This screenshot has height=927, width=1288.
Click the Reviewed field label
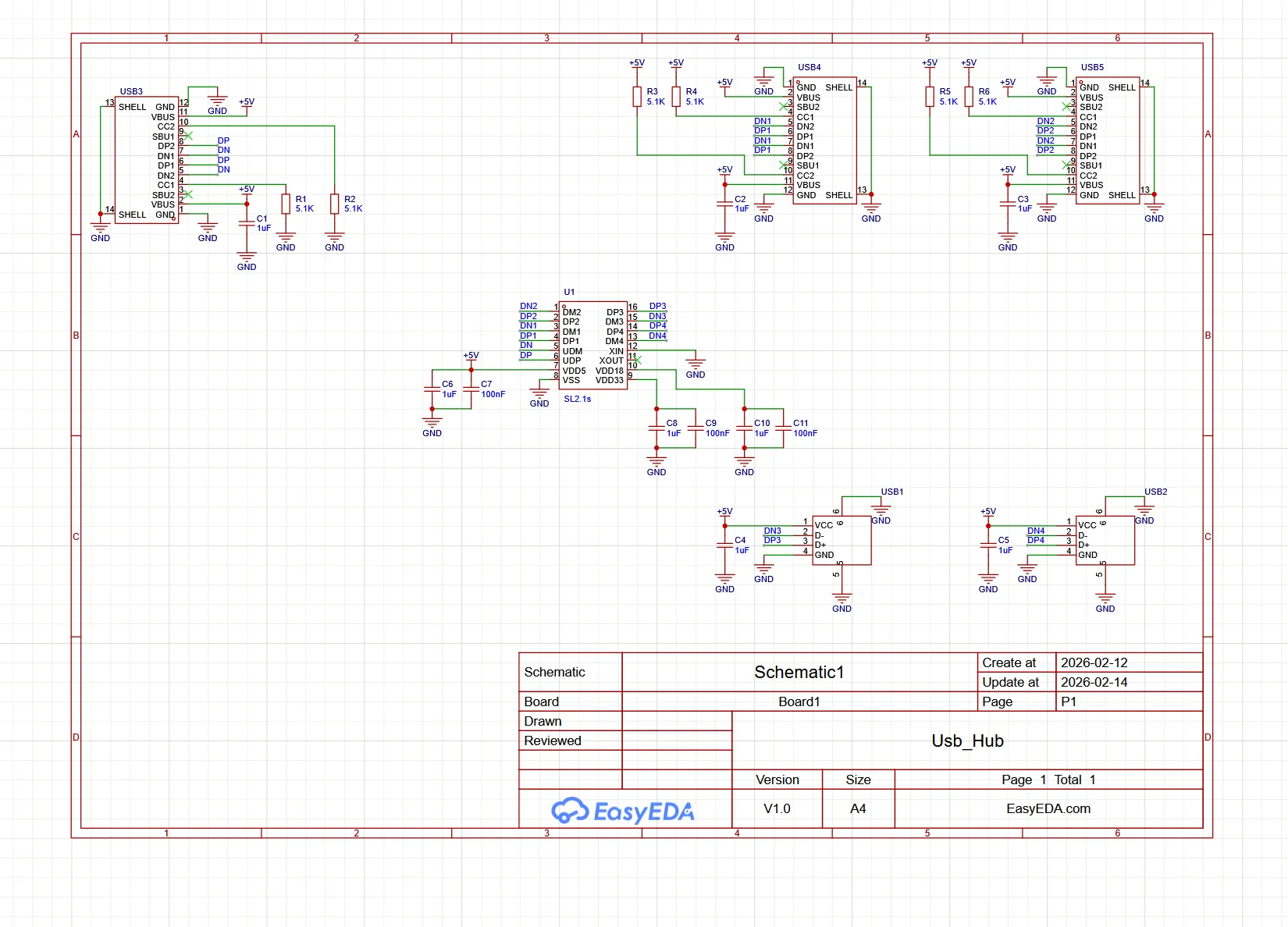click(x=552, y=741)
